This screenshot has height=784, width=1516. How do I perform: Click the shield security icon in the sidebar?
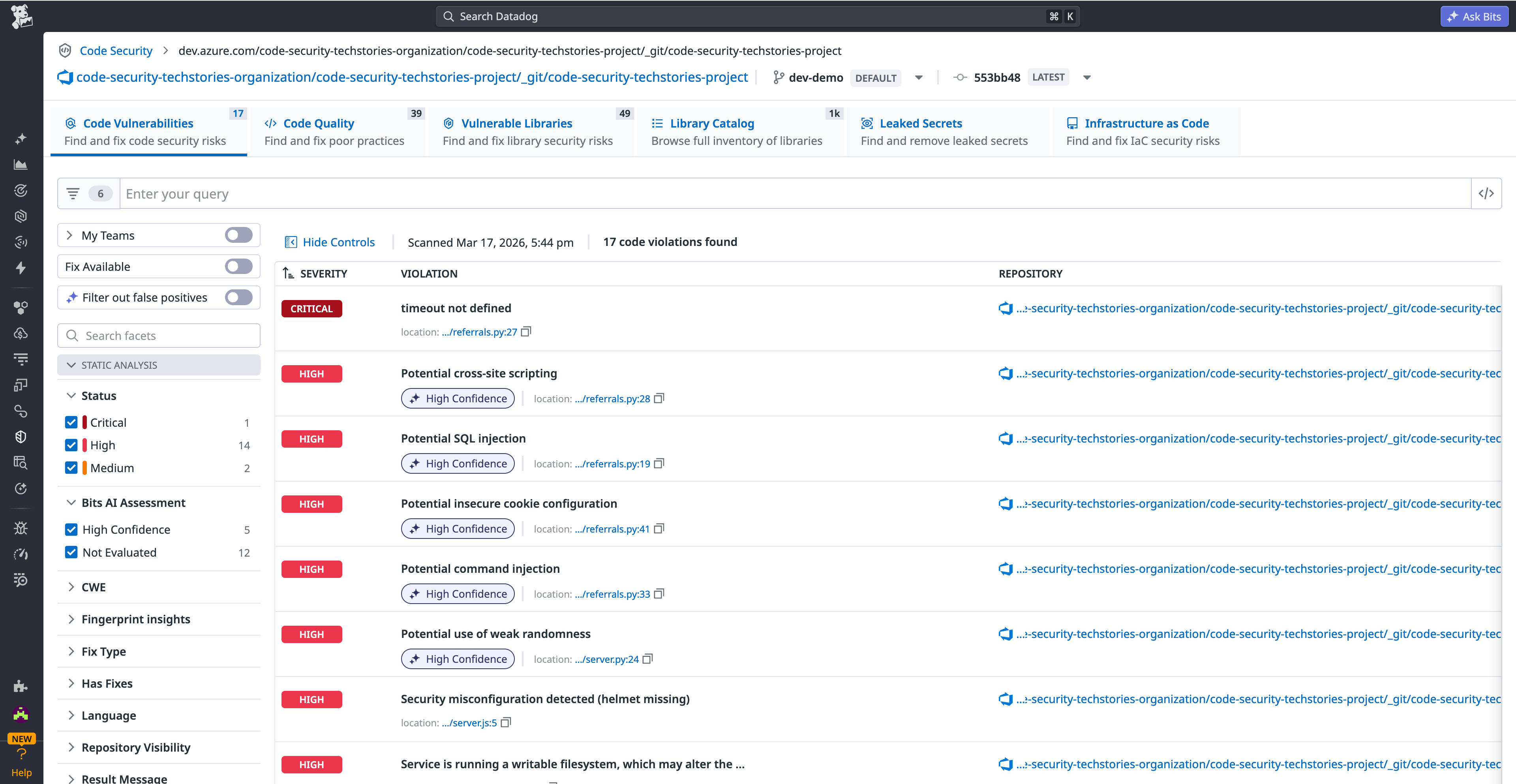coord(21,436)
